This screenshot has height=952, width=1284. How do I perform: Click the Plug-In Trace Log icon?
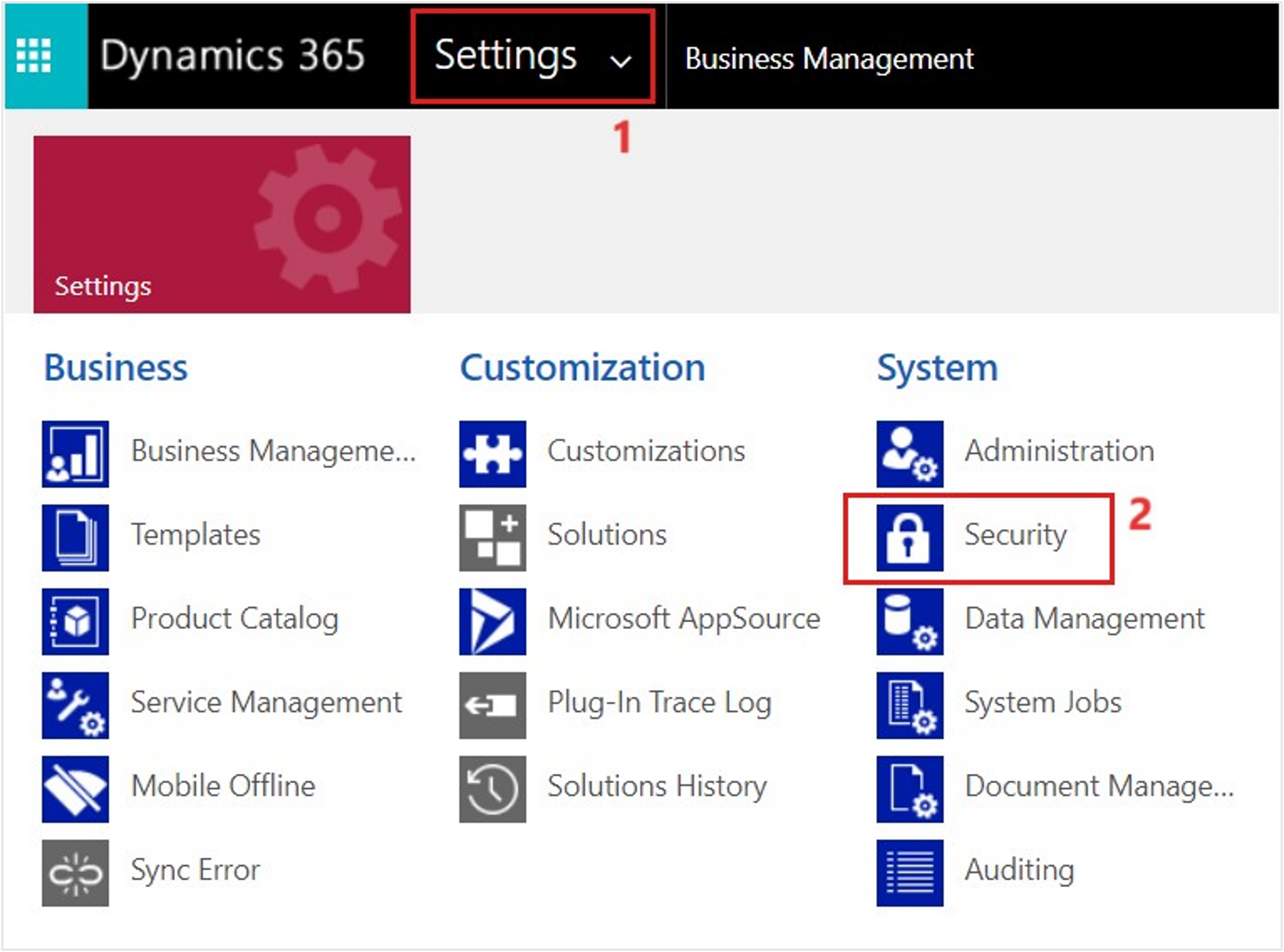tap(492, 706)
